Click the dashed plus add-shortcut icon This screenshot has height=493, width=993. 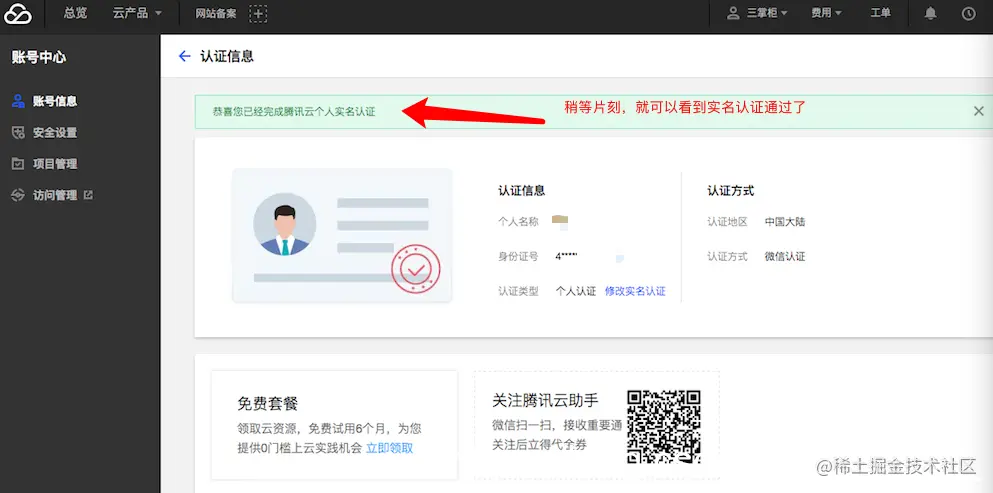coord(258,13)
